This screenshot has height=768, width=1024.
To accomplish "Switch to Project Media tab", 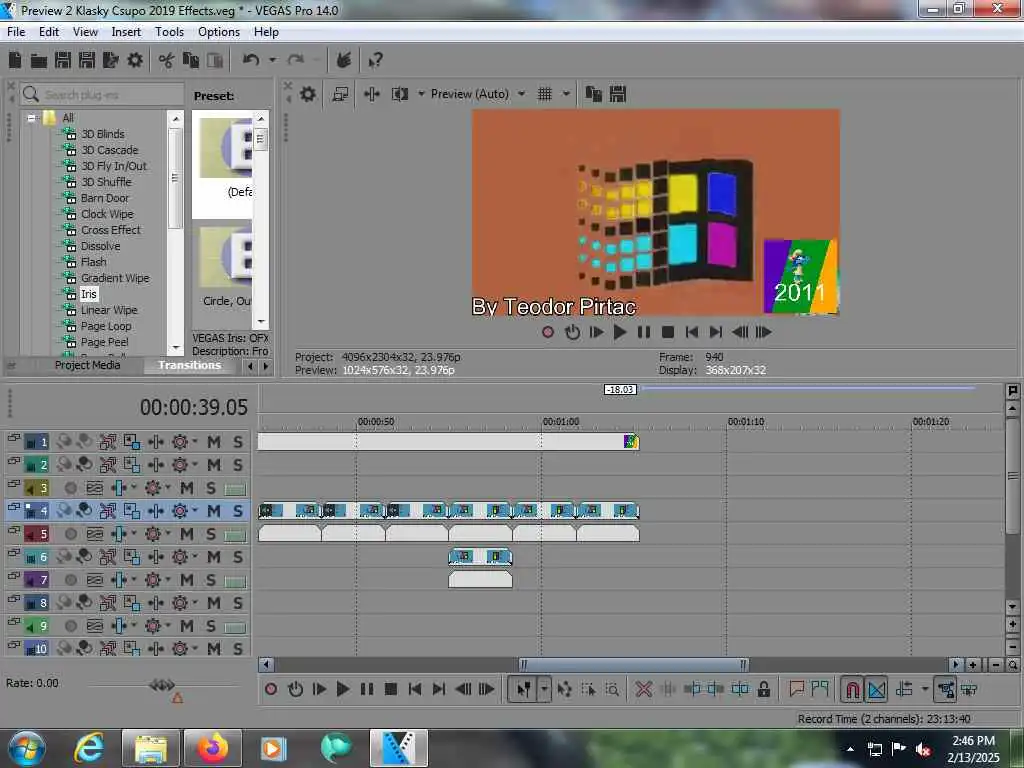I will click(x=88, y=365).
